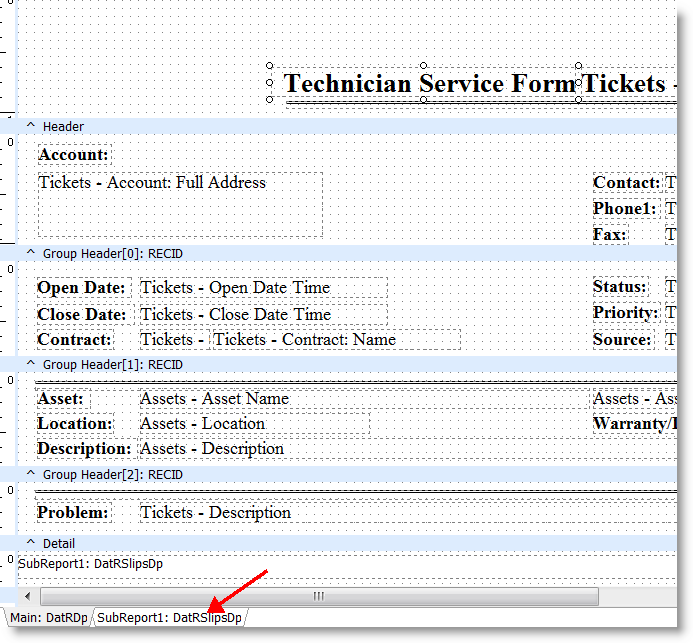The image size is (693, 643).
Task: Open the SubReport1: DatRSlipsDp tab
Action: click(x=169, y=618)
